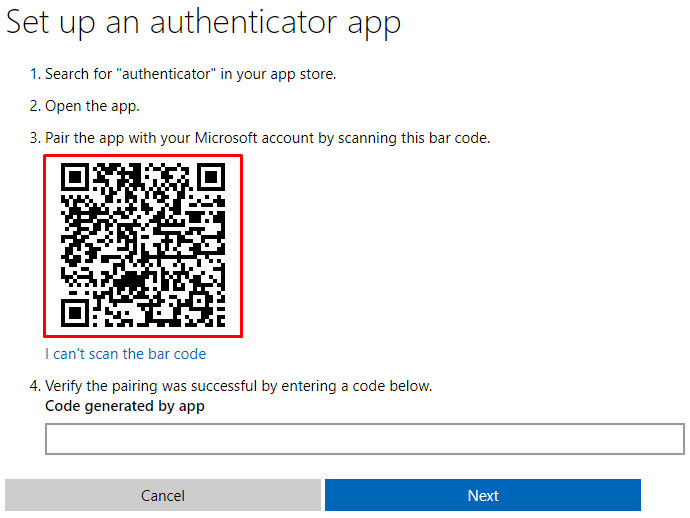The height and width of the screenshot is (518, 690).
Task: Click "Verify the pairing was successful" step text
Action: click(239, 386)
